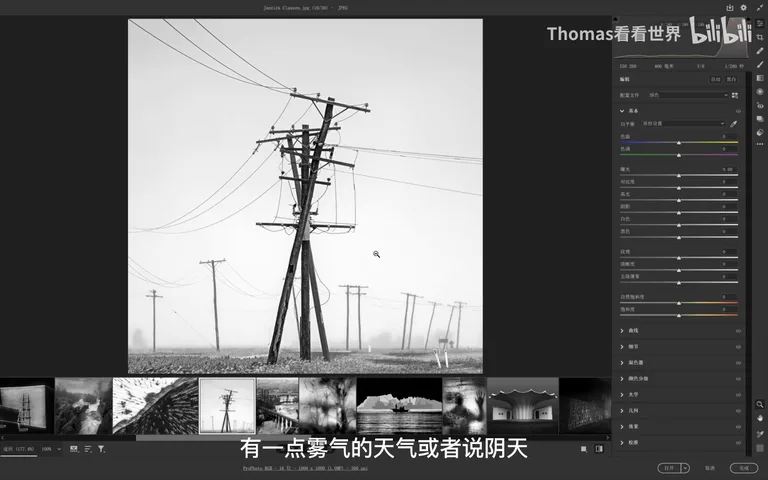768x480 pixels.
Task: Click the 黑白 black and white button
Action: click(731, 79)
